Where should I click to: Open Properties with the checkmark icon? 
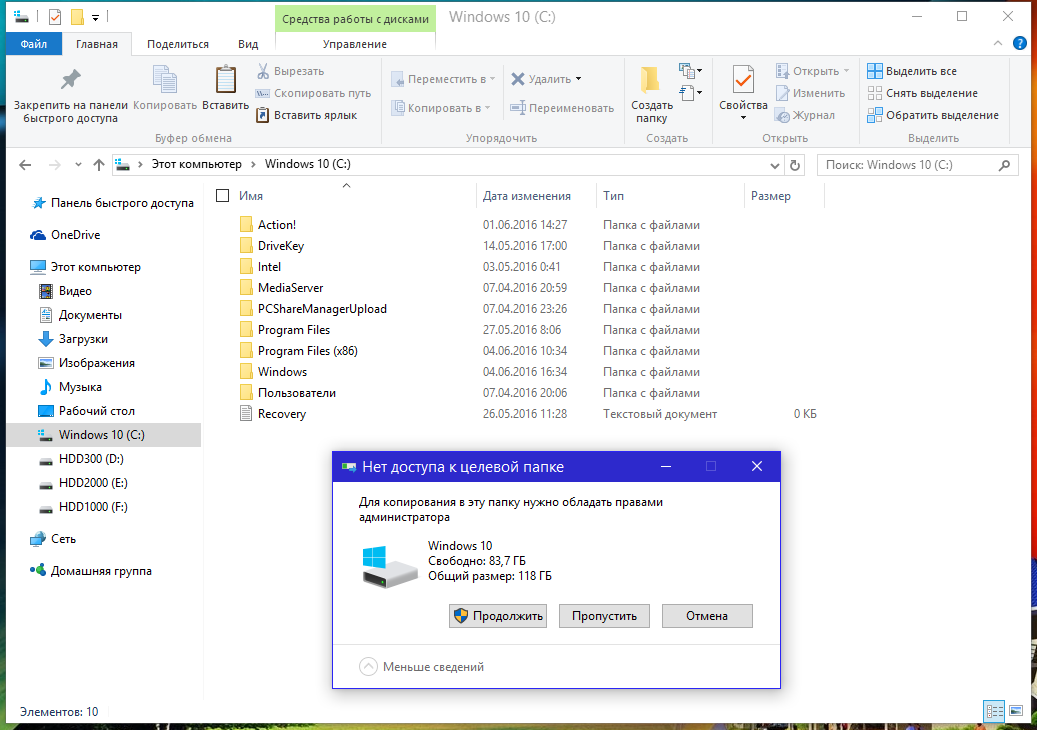(743, 80)
